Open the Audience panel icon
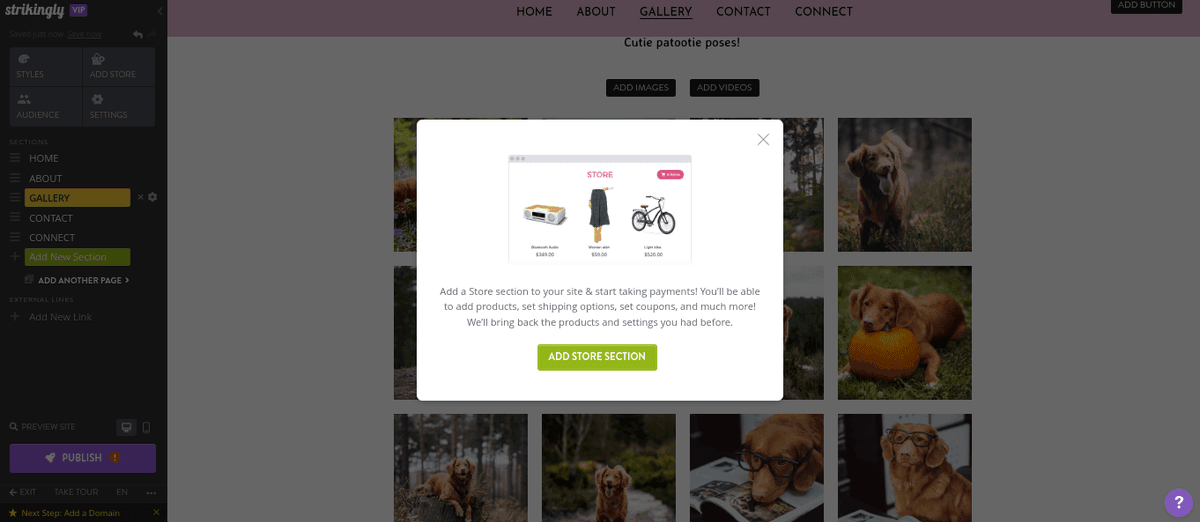This screenshot has width=1200, height=522. coord(24,99)
